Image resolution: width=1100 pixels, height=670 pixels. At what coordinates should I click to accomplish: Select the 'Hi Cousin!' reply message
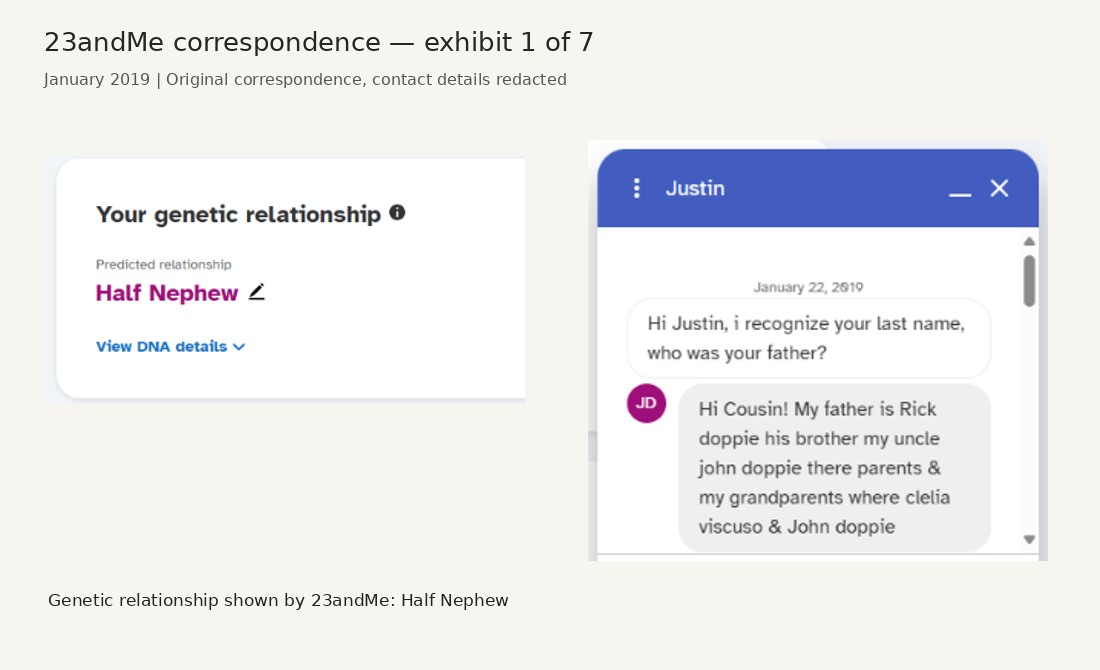click(834, 468)
